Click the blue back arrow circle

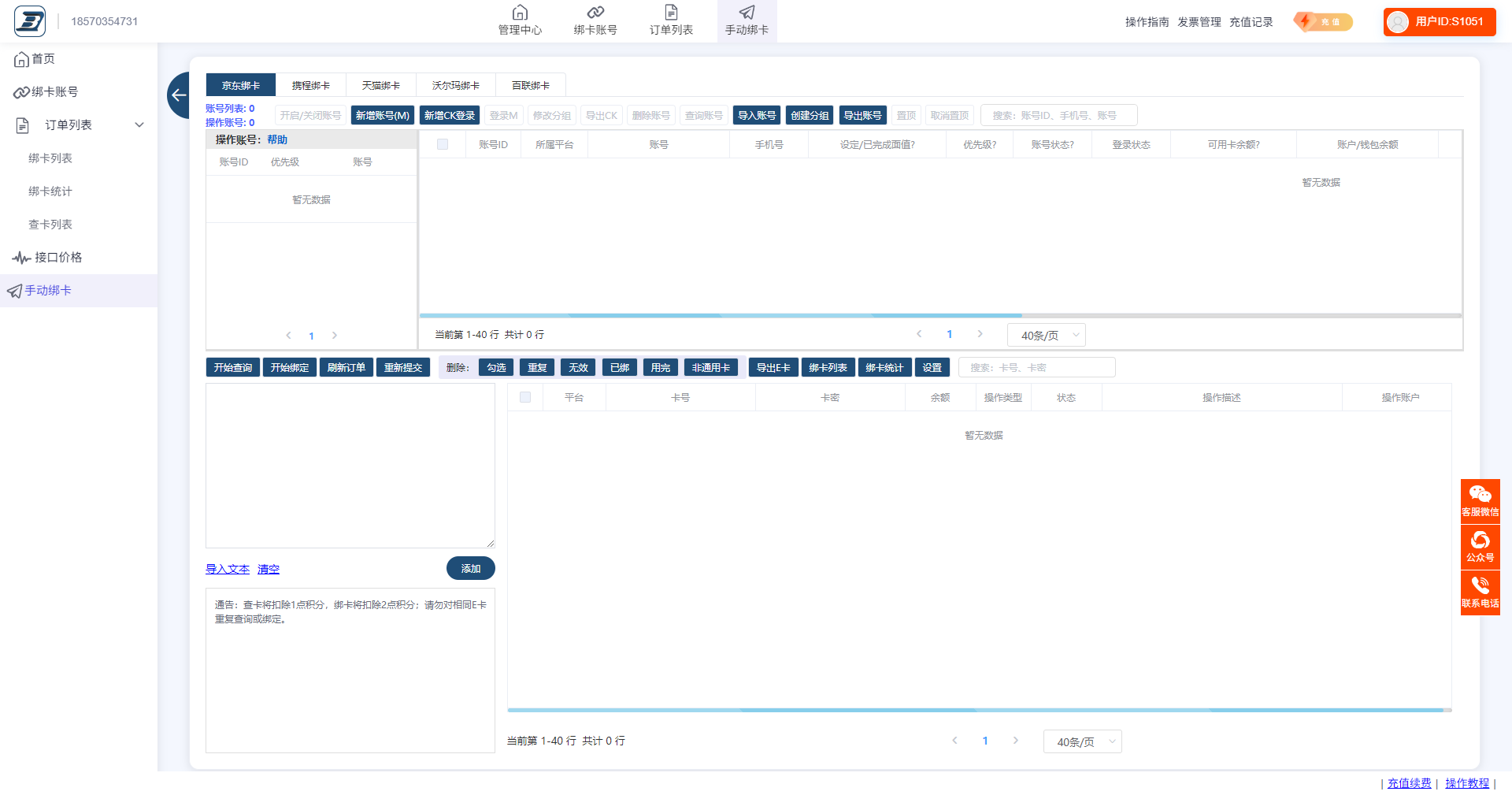coord(179,95)
